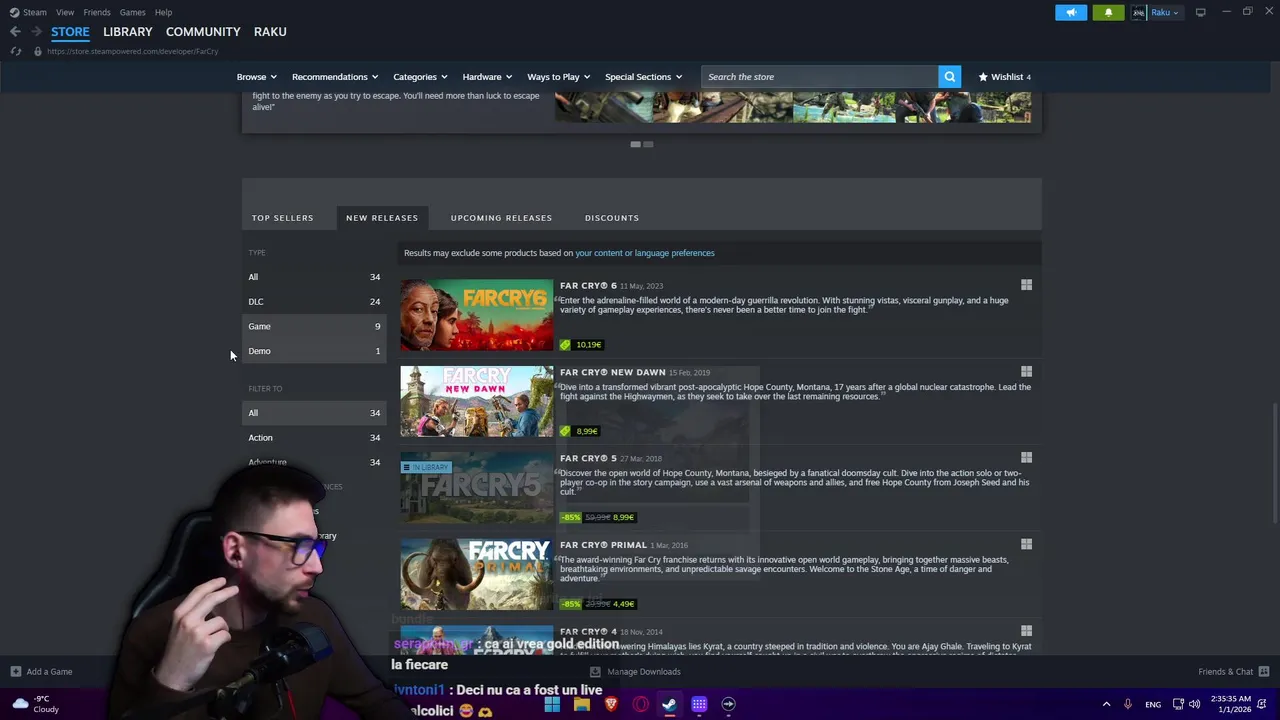Click Windows platform icon on Far Cry 5 row

1026,458
